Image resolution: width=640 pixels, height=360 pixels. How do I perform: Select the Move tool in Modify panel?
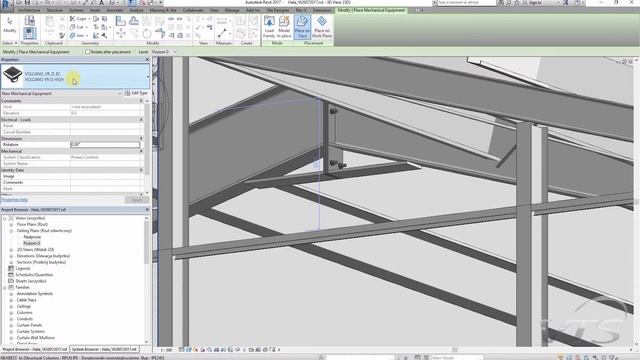120,33
